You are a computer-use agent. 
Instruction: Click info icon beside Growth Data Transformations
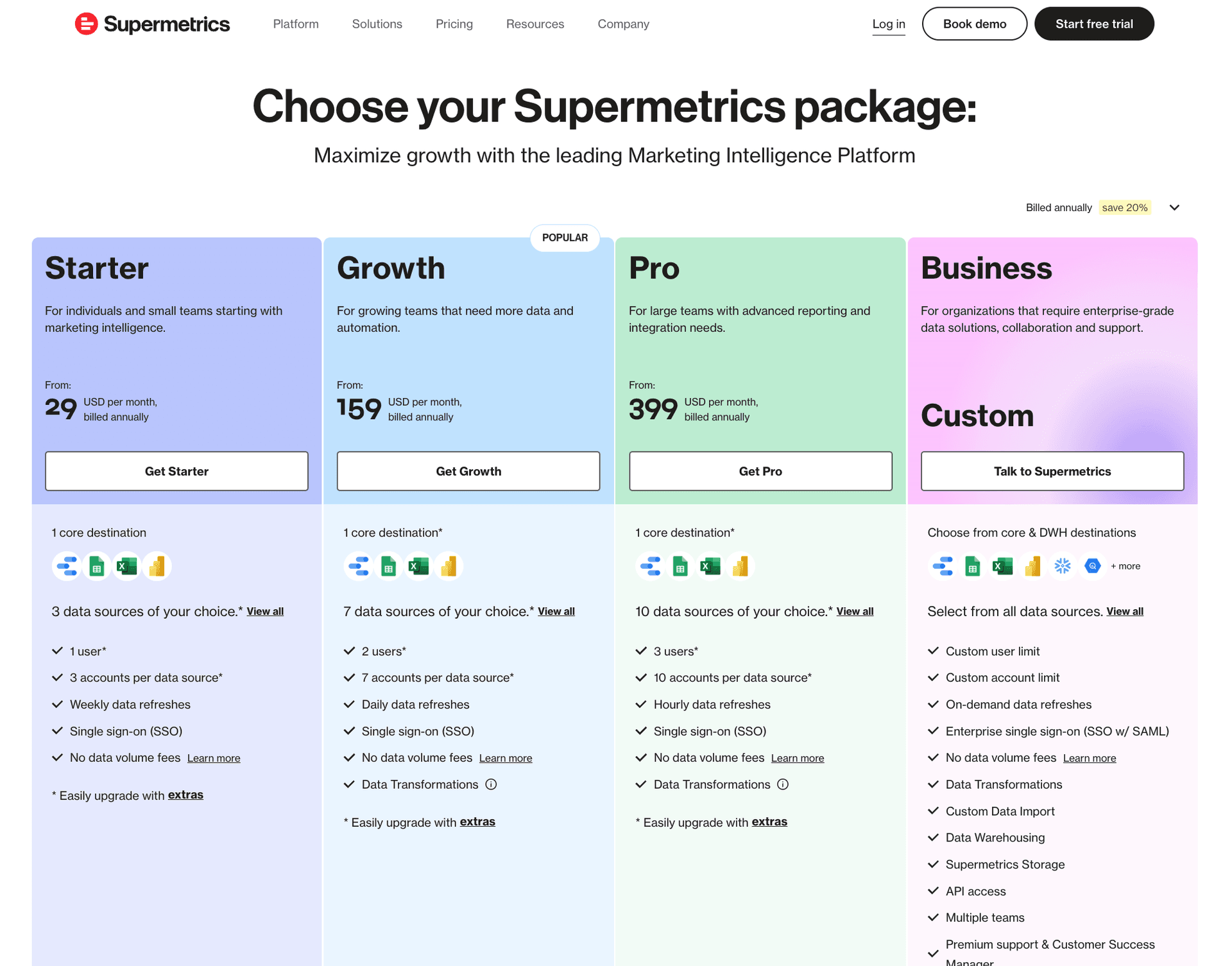[x=491, y=784]
